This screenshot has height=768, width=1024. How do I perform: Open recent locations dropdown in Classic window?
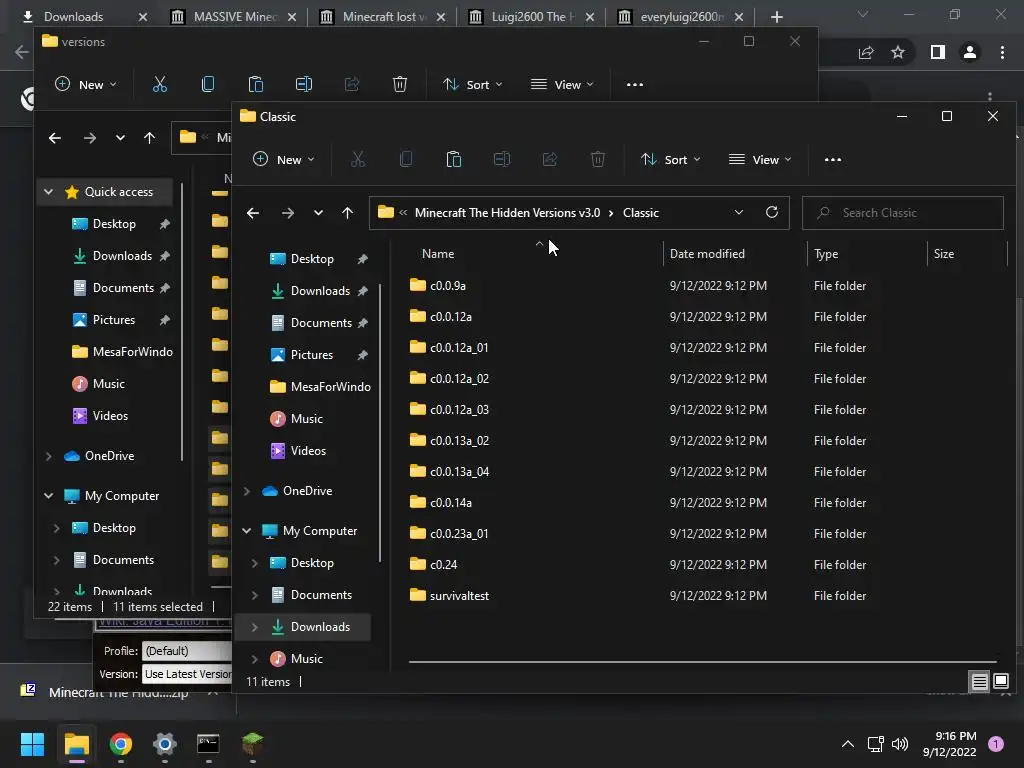pyautogui.click(x=318, y=213)
